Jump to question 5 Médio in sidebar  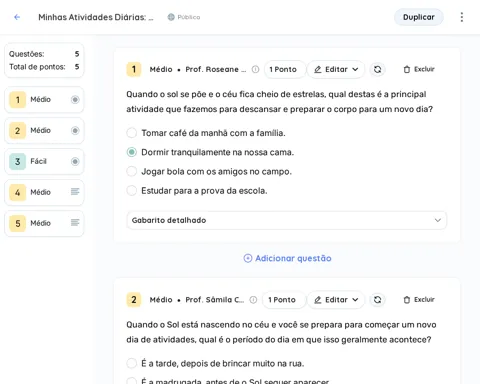[x=44, y=223]
